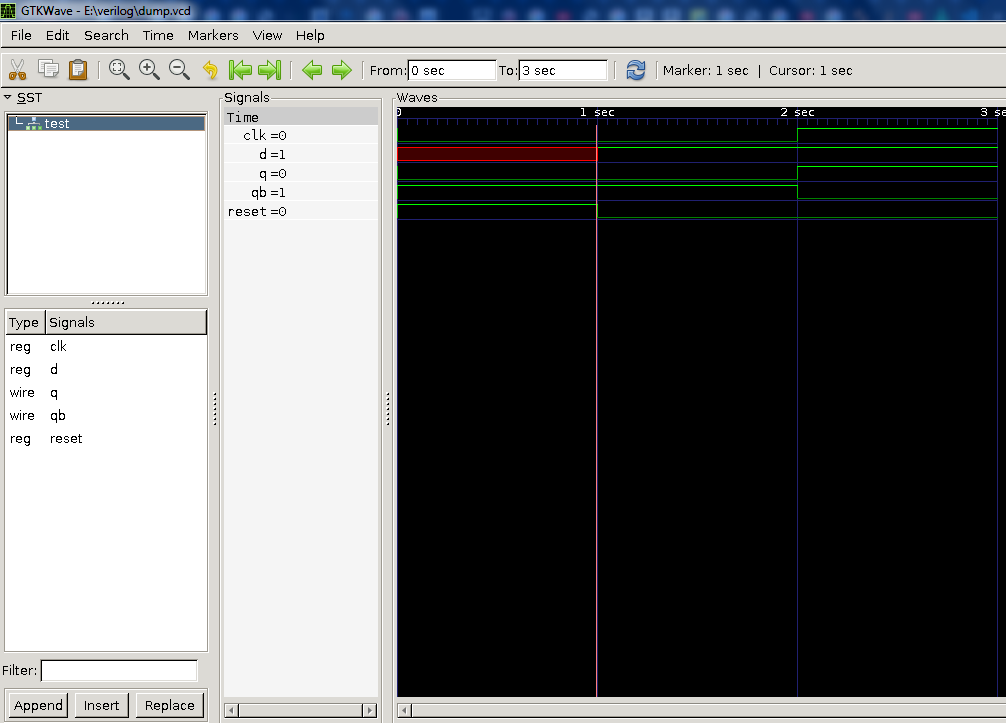The image size is (1006, 723).
Task: Click the waveform horizontal scrollbar
Action: [700, 710]
